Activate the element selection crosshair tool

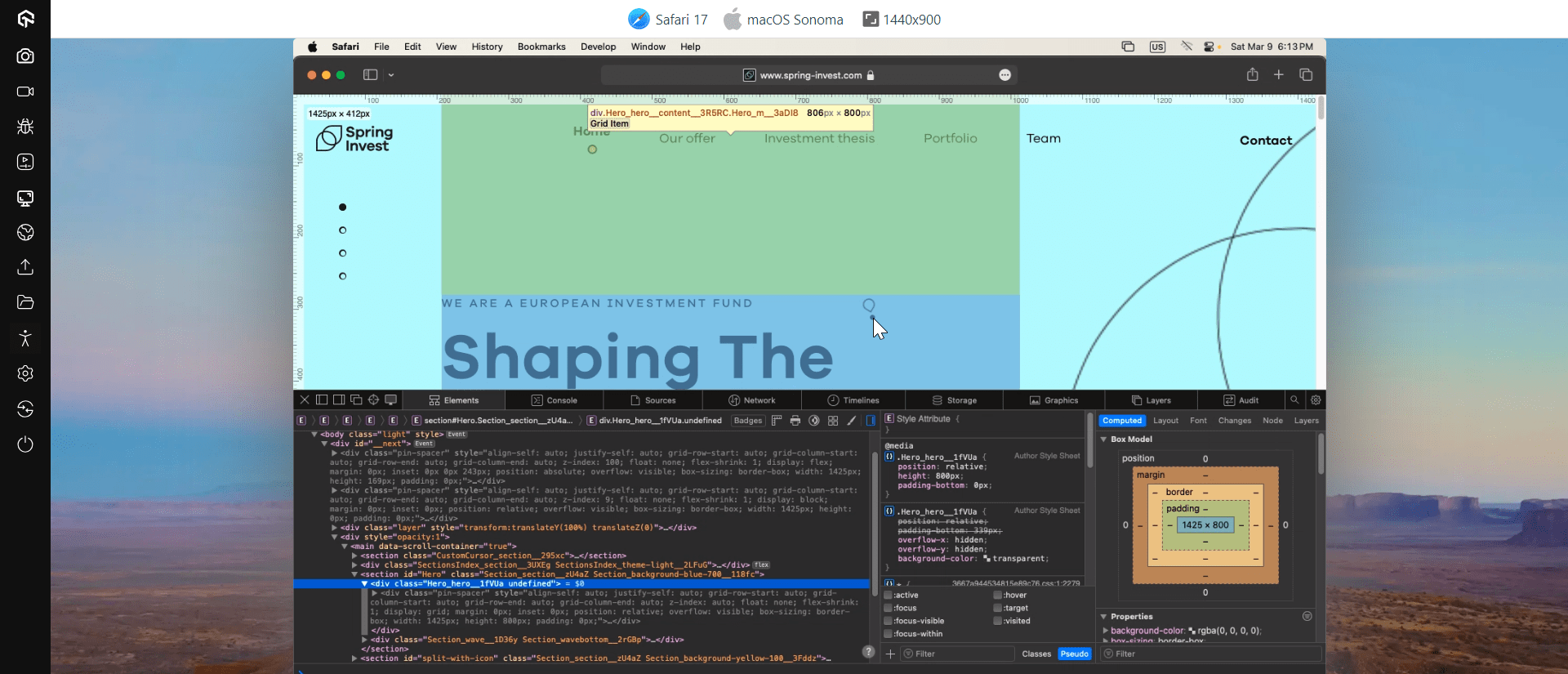(373, 399)
